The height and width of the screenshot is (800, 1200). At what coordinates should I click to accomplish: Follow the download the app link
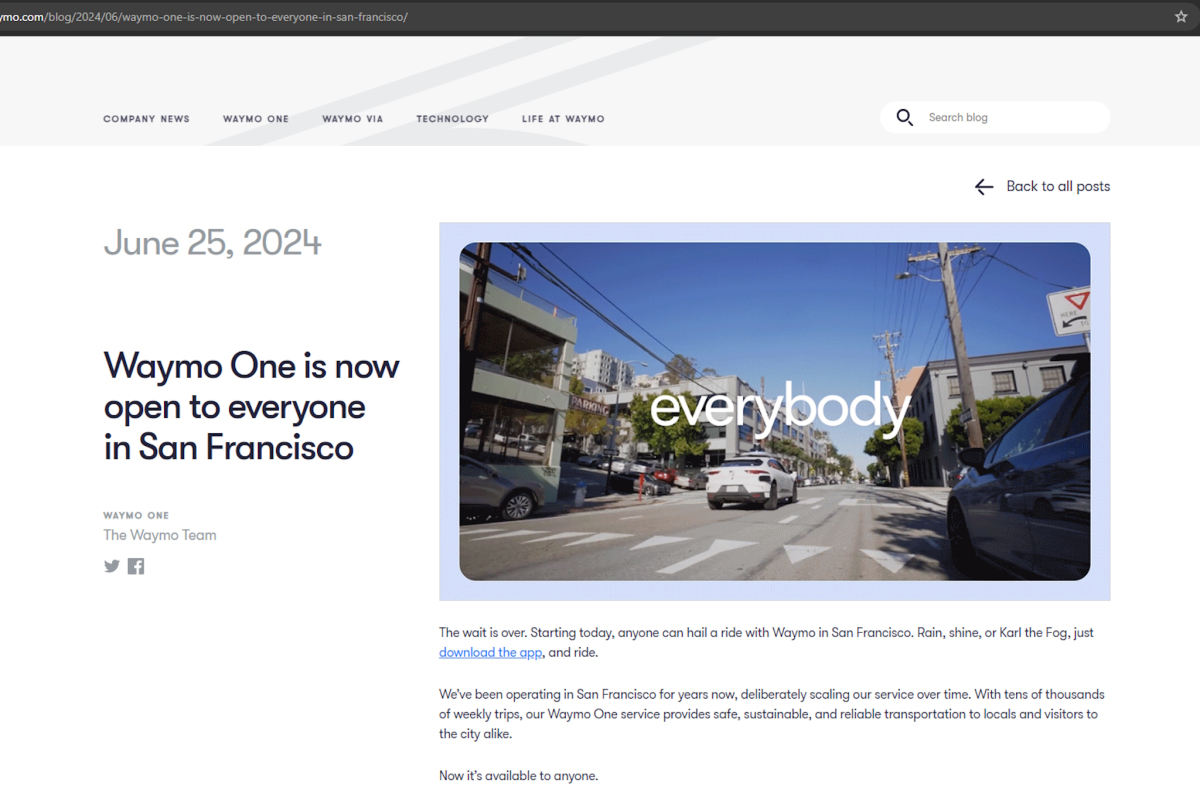click(490, 652)
